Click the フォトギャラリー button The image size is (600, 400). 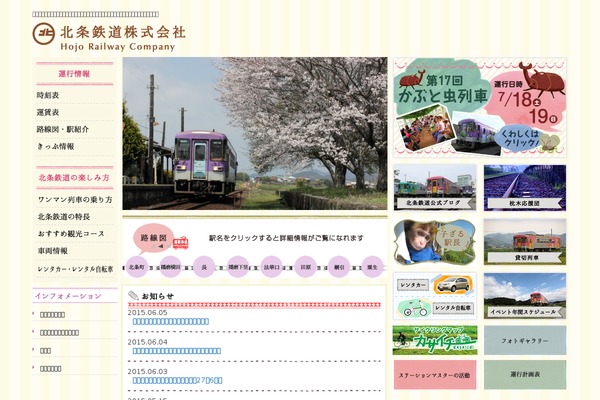[x=525, y=340]
